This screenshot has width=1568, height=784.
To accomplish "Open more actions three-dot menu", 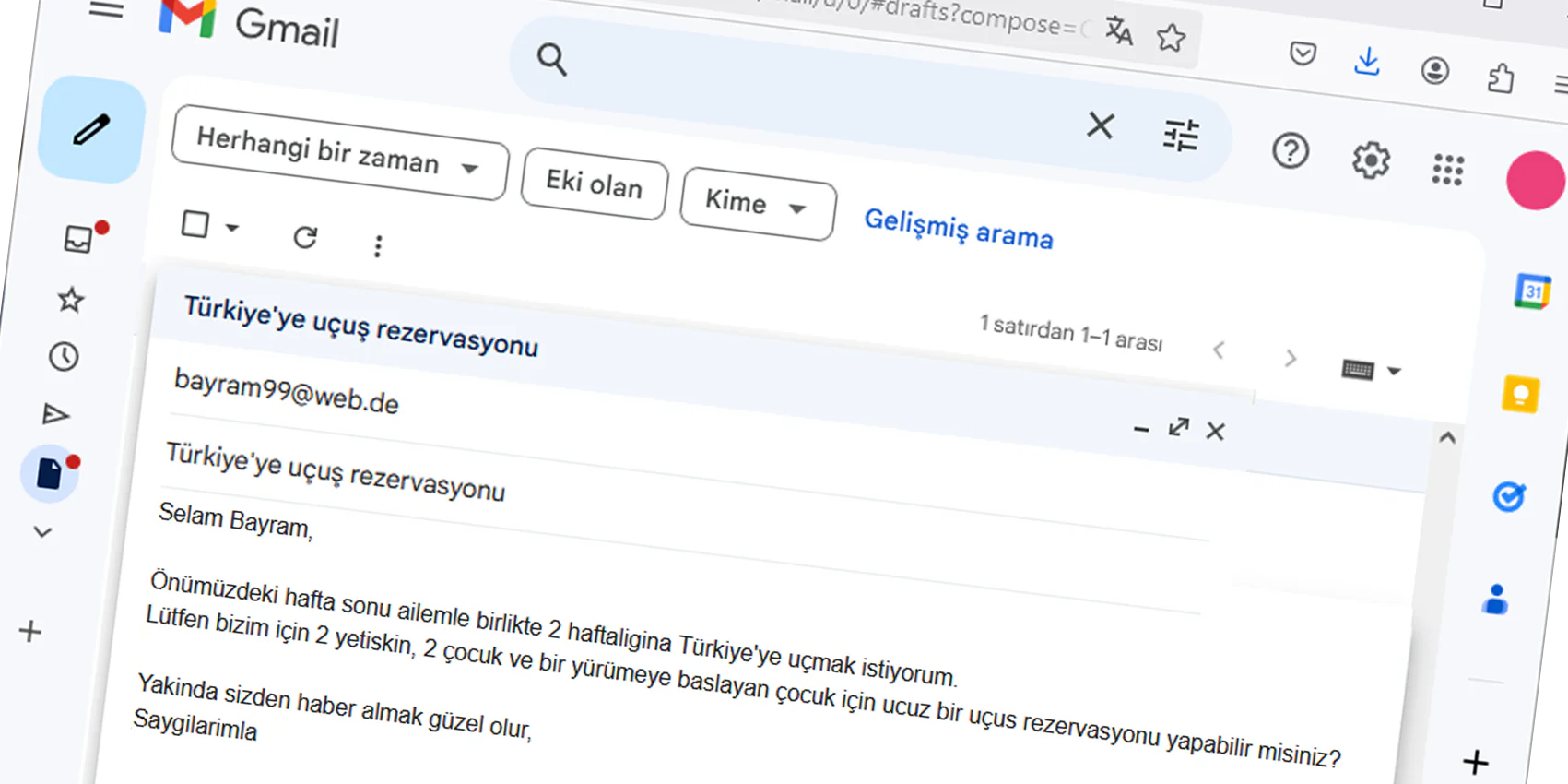I will pyautogui.click(x=378, y=246).
